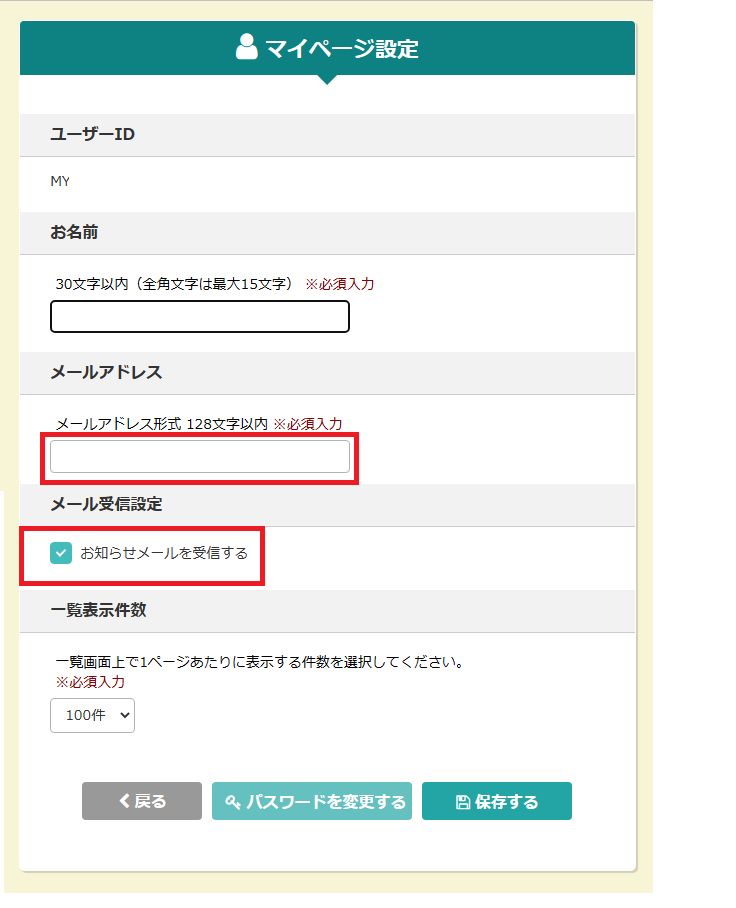Click the user profile icon in header
The height and width of the screenshot is (908, 736).
point(247,47)
